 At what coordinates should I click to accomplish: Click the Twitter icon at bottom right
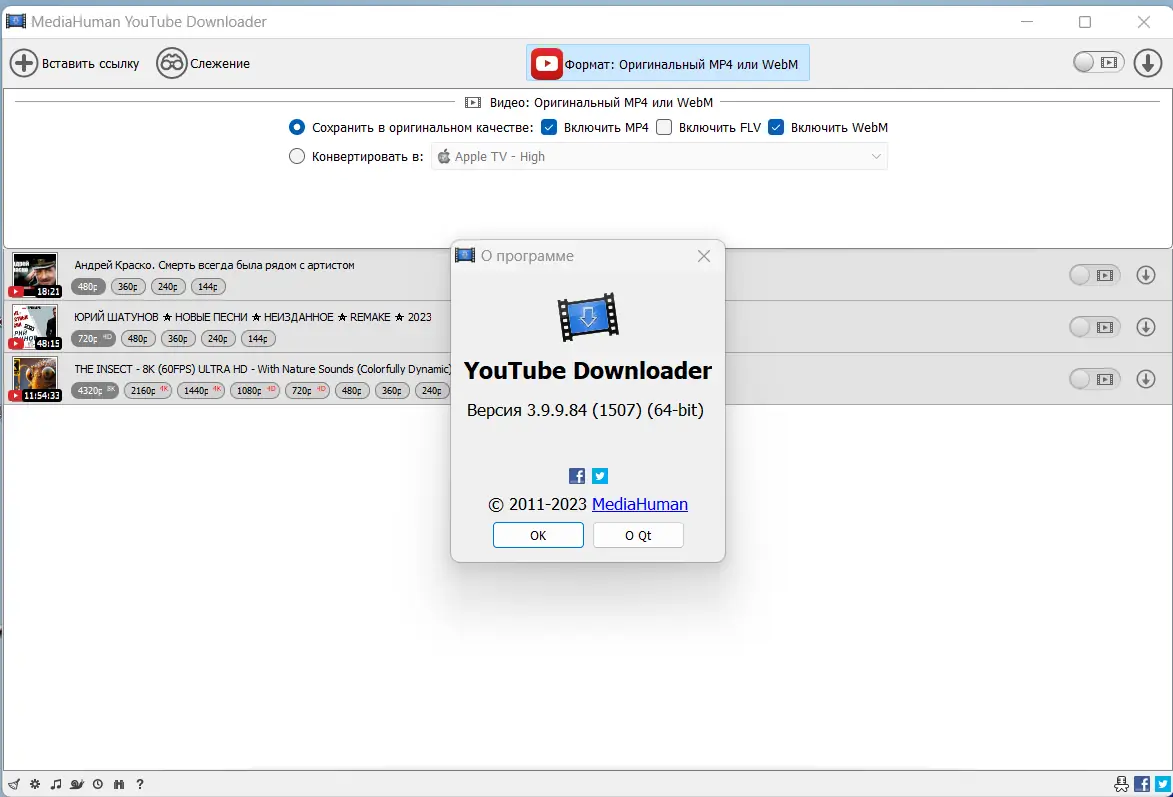[x=1161, y=784]
